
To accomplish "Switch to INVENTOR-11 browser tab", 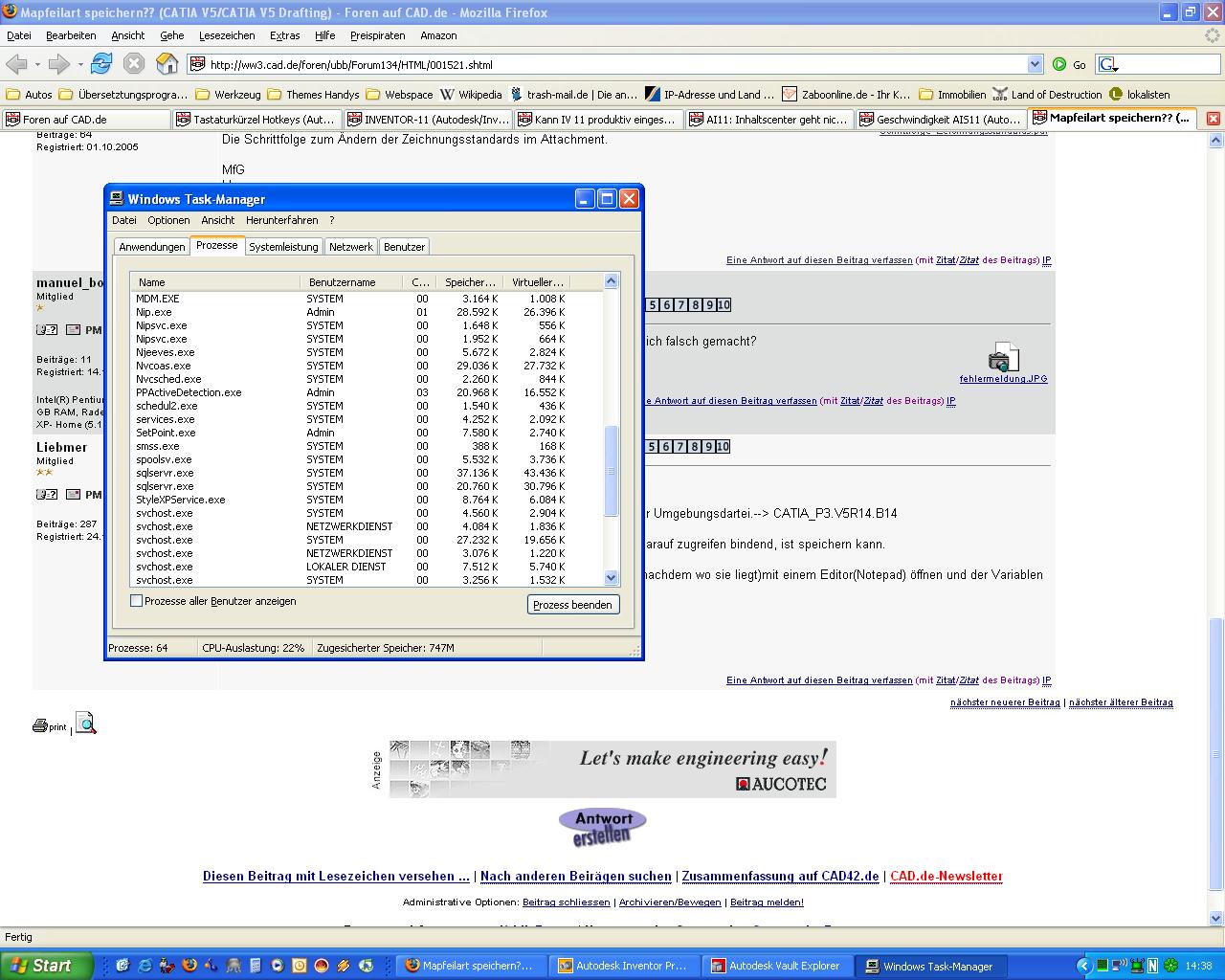I will coord(428,120).
